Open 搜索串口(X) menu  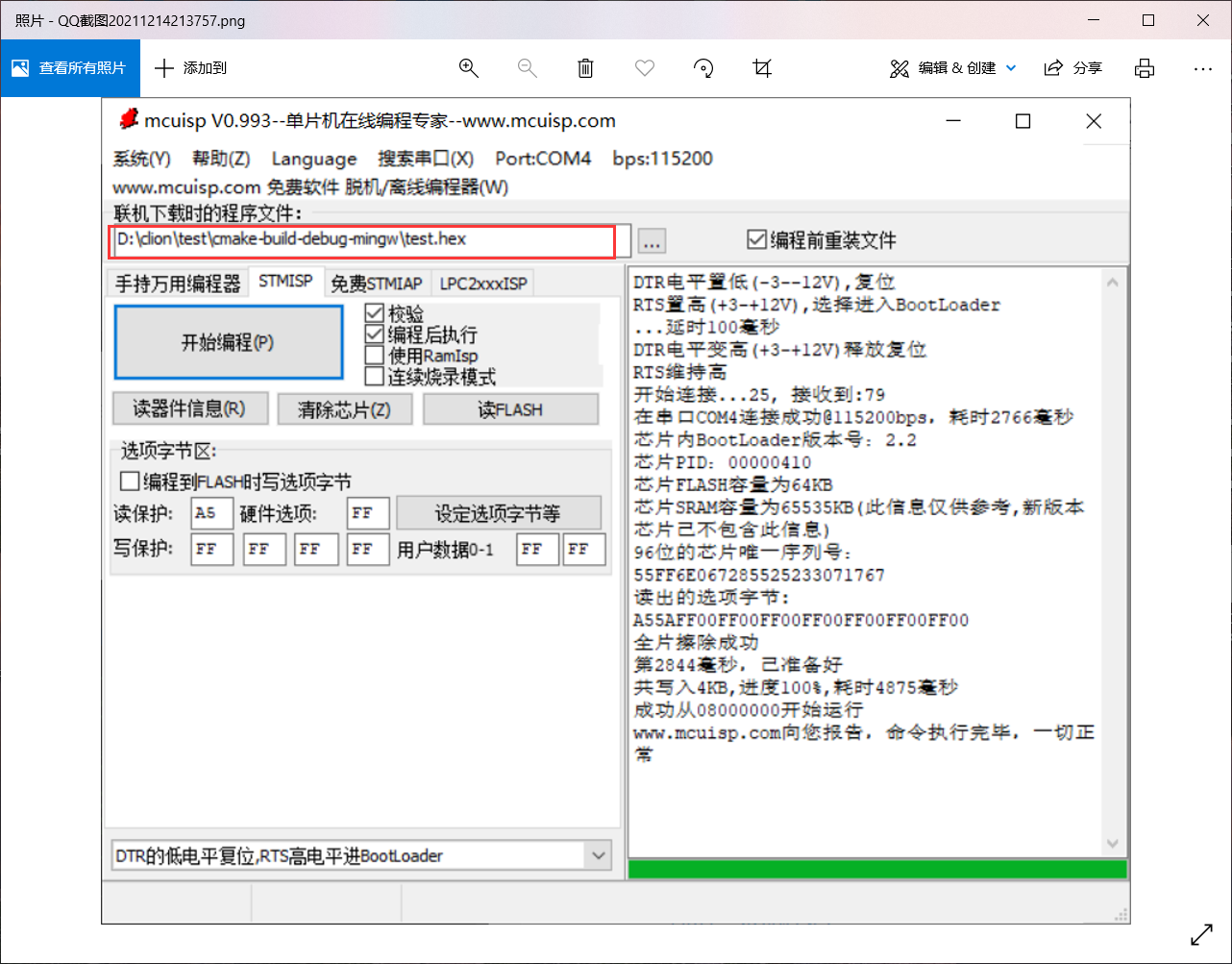coord(426,159)
